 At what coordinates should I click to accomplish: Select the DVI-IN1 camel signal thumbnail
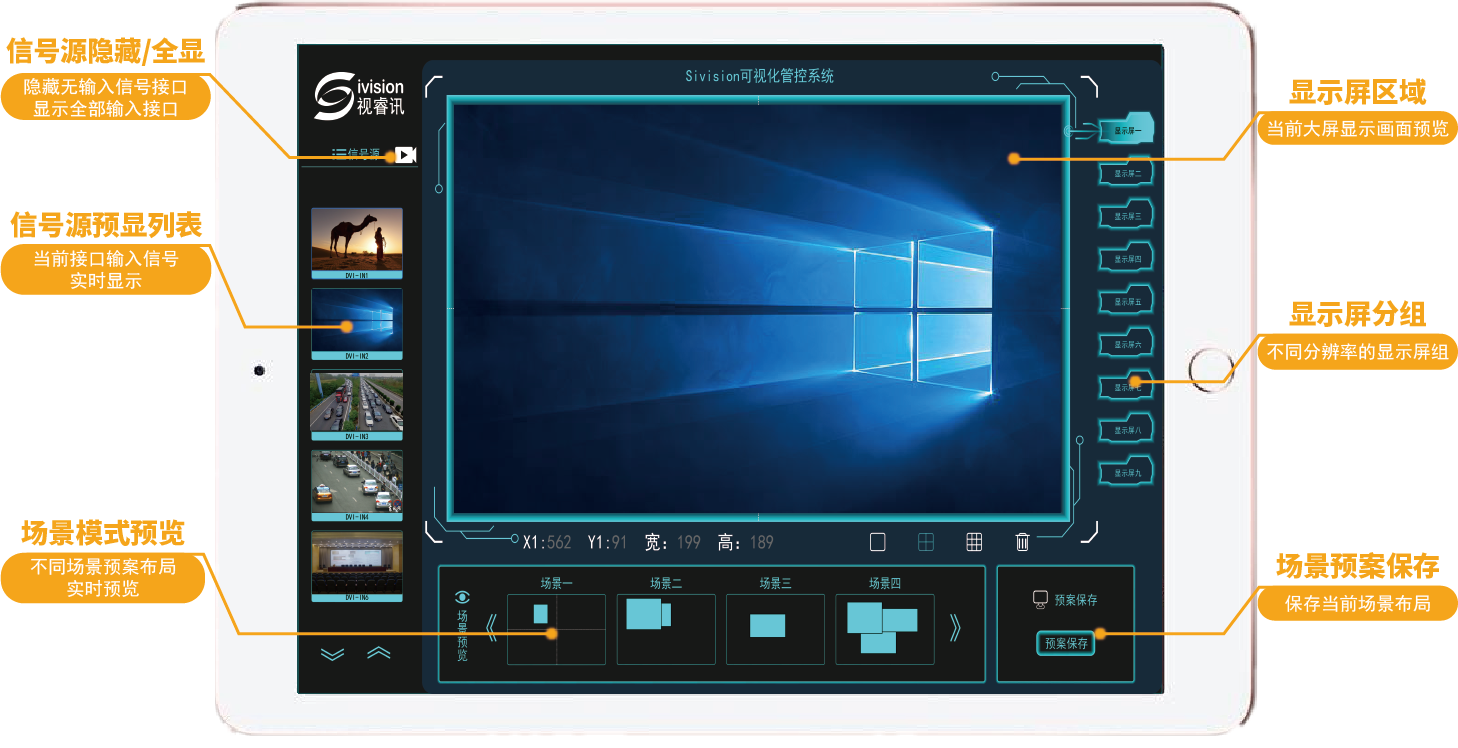click(x=357, y=243)
